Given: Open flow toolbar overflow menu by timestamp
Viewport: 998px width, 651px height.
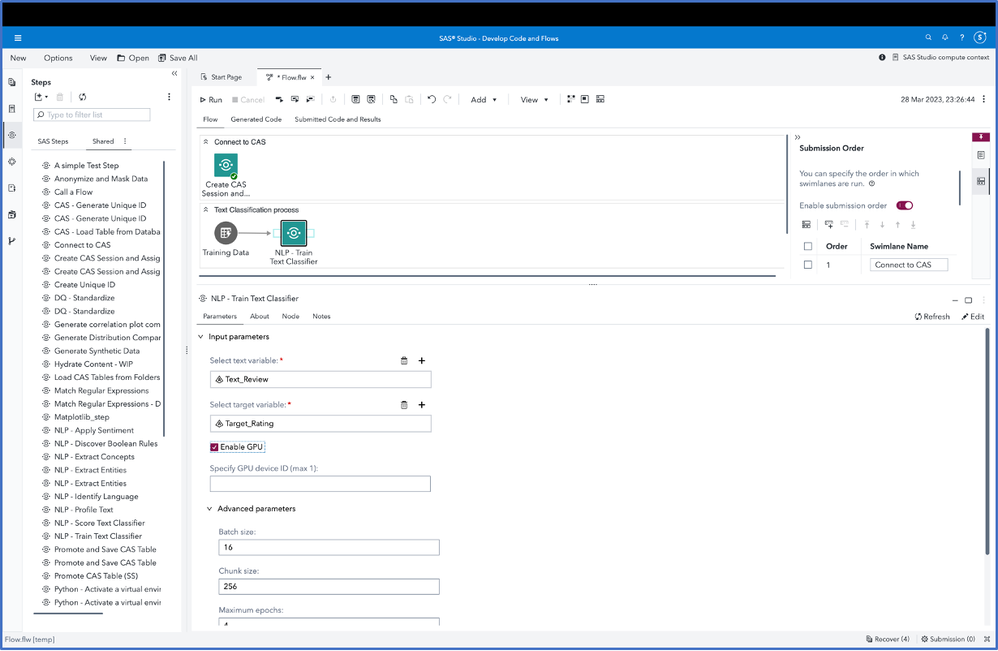Looking at the screenshot, I should 984,99.
